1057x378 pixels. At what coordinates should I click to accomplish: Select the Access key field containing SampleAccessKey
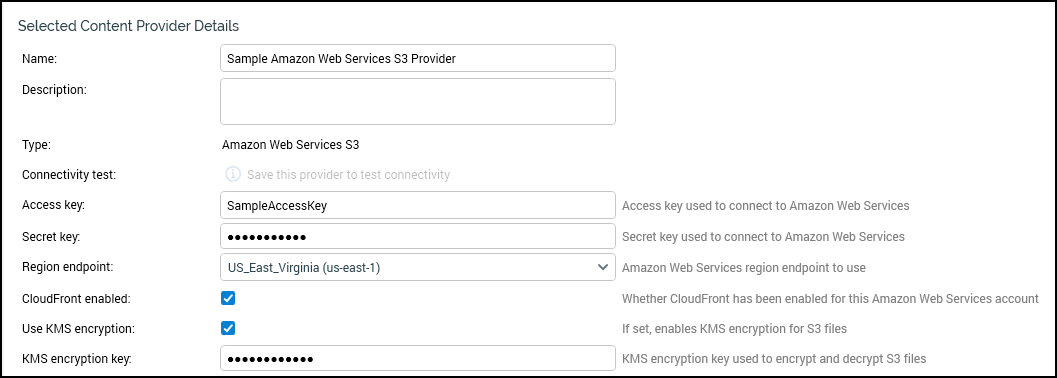pos(418,205)
